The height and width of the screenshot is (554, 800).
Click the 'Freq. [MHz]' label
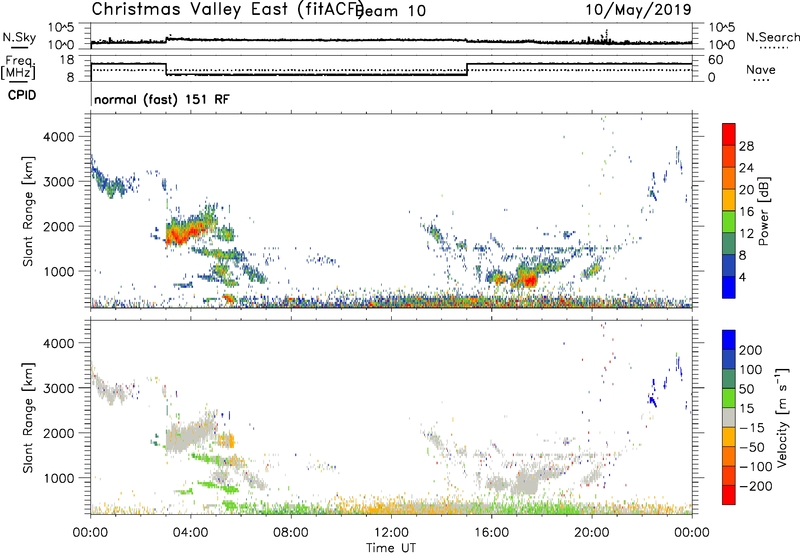point(19,68)
